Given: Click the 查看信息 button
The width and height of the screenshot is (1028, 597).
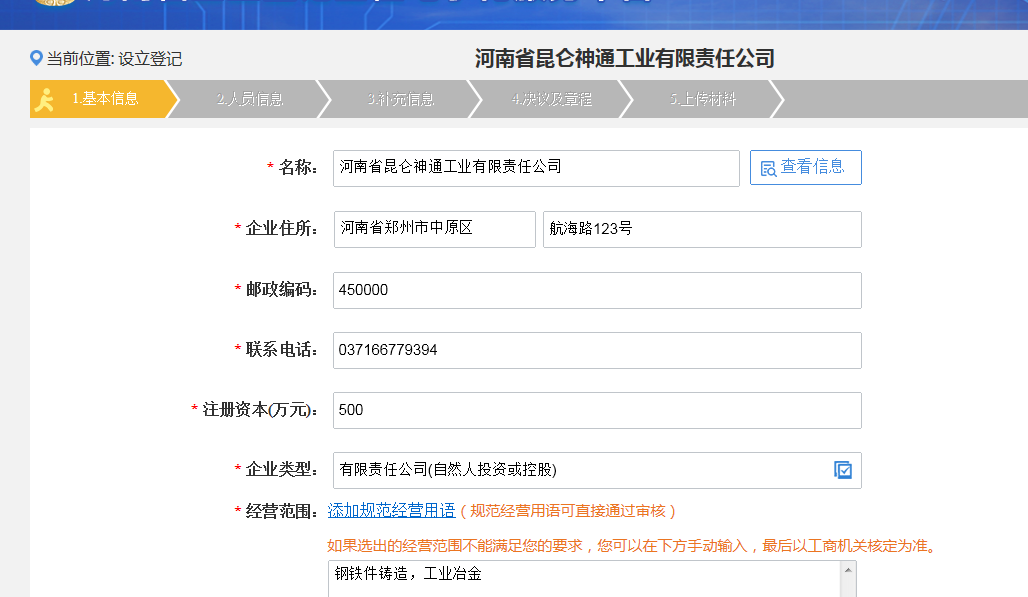Looking at the screenshot, I should click(806, 167).
